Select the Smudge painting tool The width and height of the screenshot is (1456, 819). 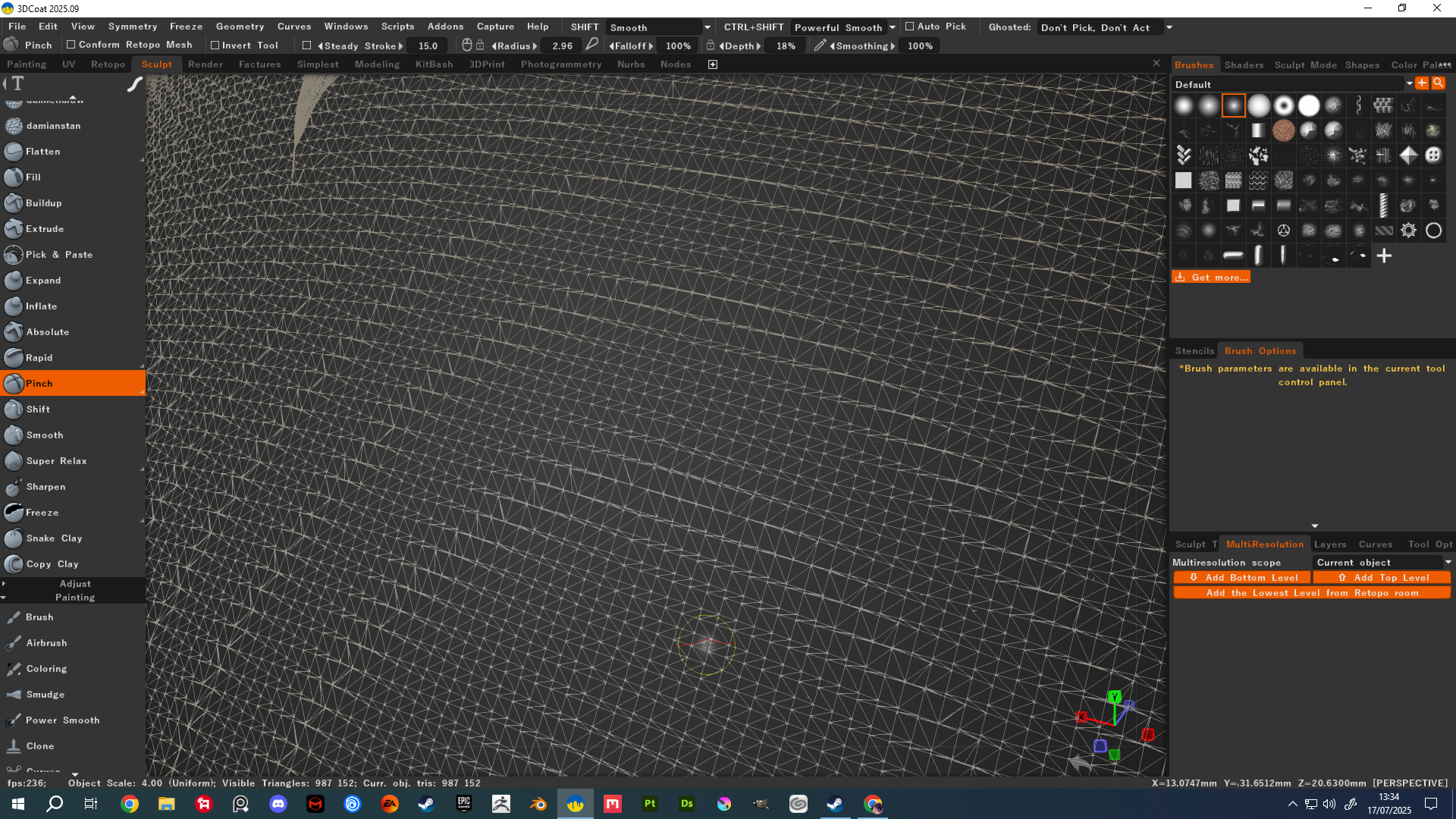(45, 695)
